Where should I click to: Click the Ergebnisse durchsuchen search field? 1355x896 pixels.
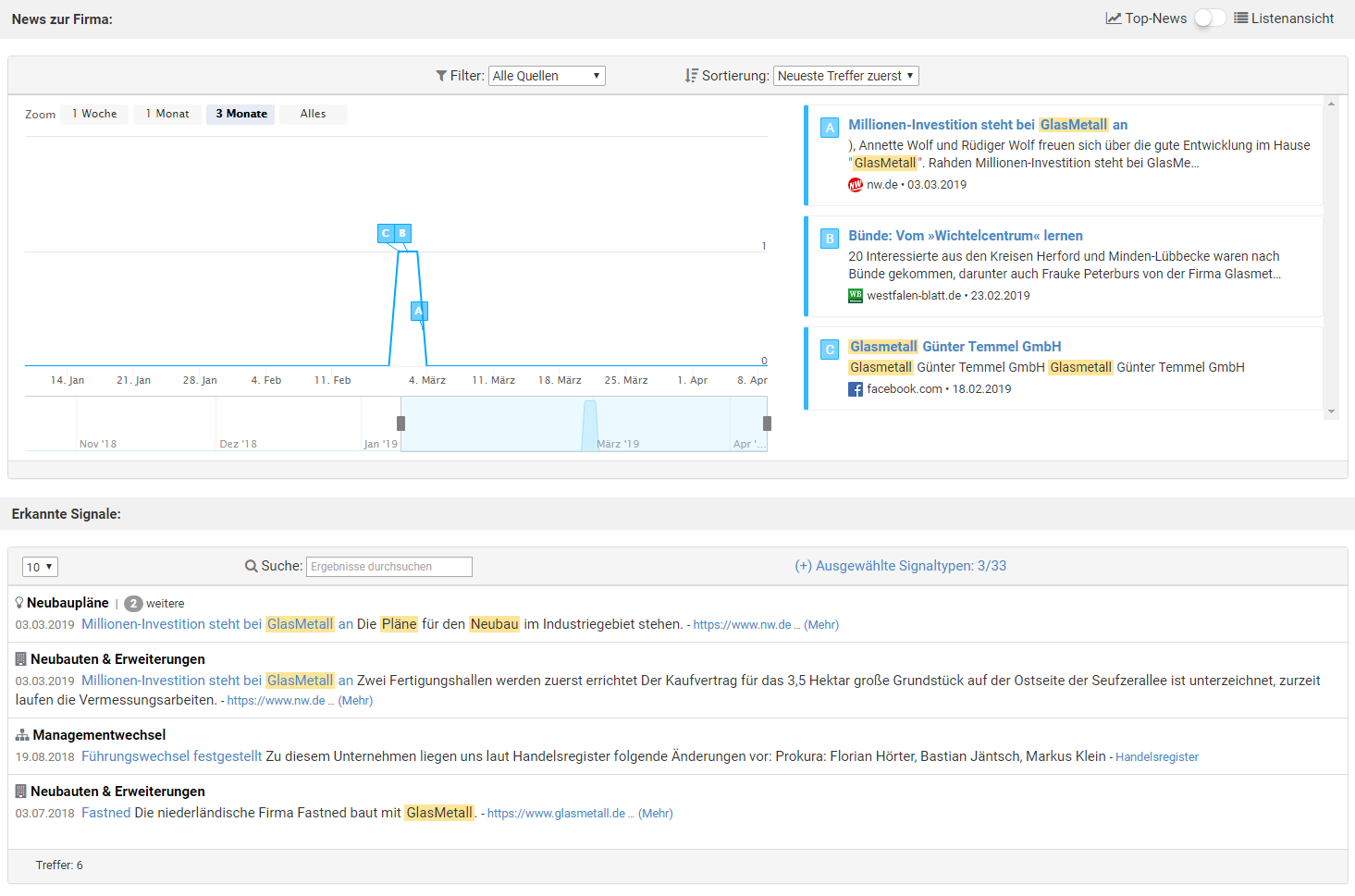tap(388, 567)
